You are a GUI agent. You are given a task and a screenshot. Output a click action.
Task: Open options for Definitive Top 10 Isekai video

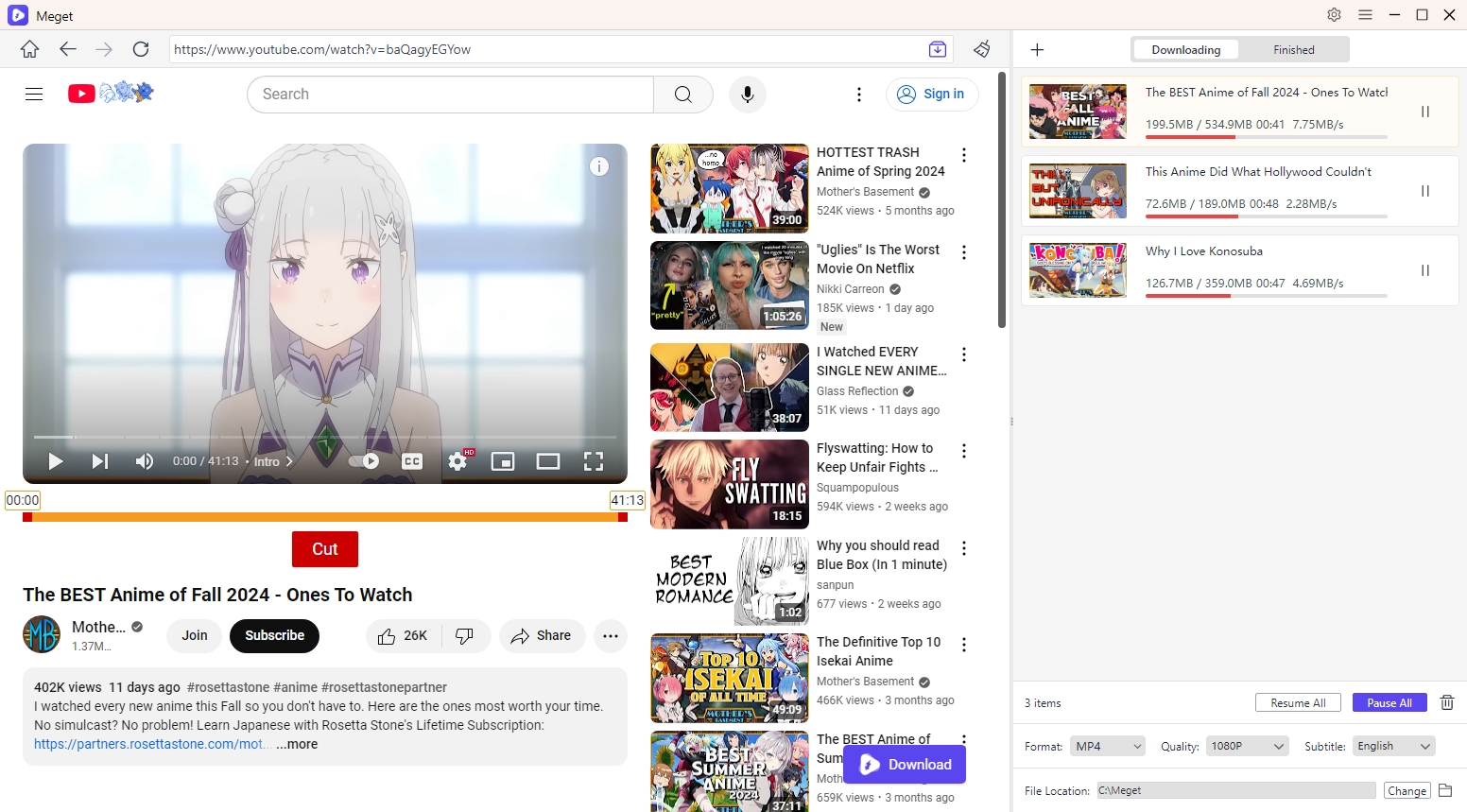[964, 645]
